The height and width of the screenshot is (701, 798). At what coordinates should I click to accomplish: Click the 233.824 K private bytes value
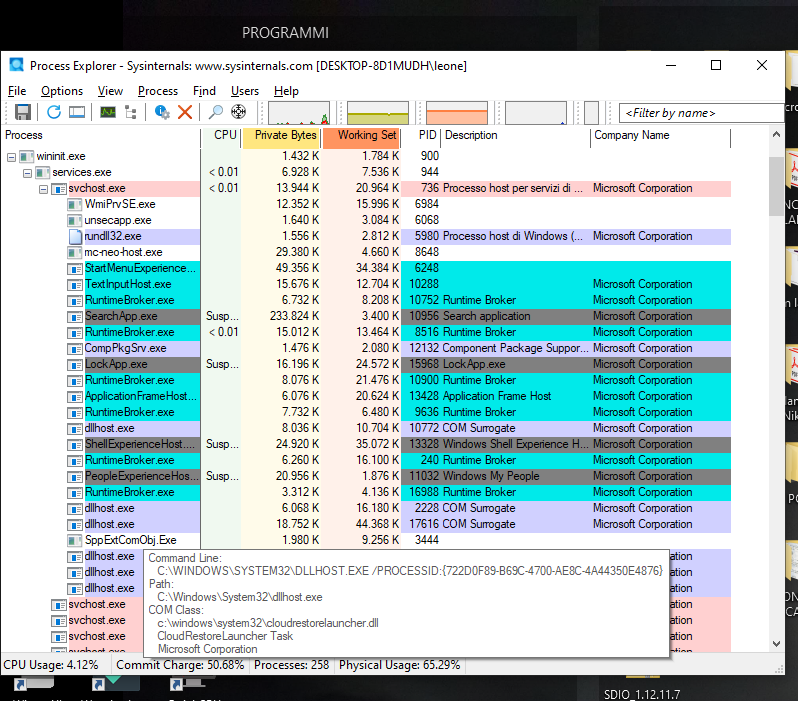coord(294,316)
